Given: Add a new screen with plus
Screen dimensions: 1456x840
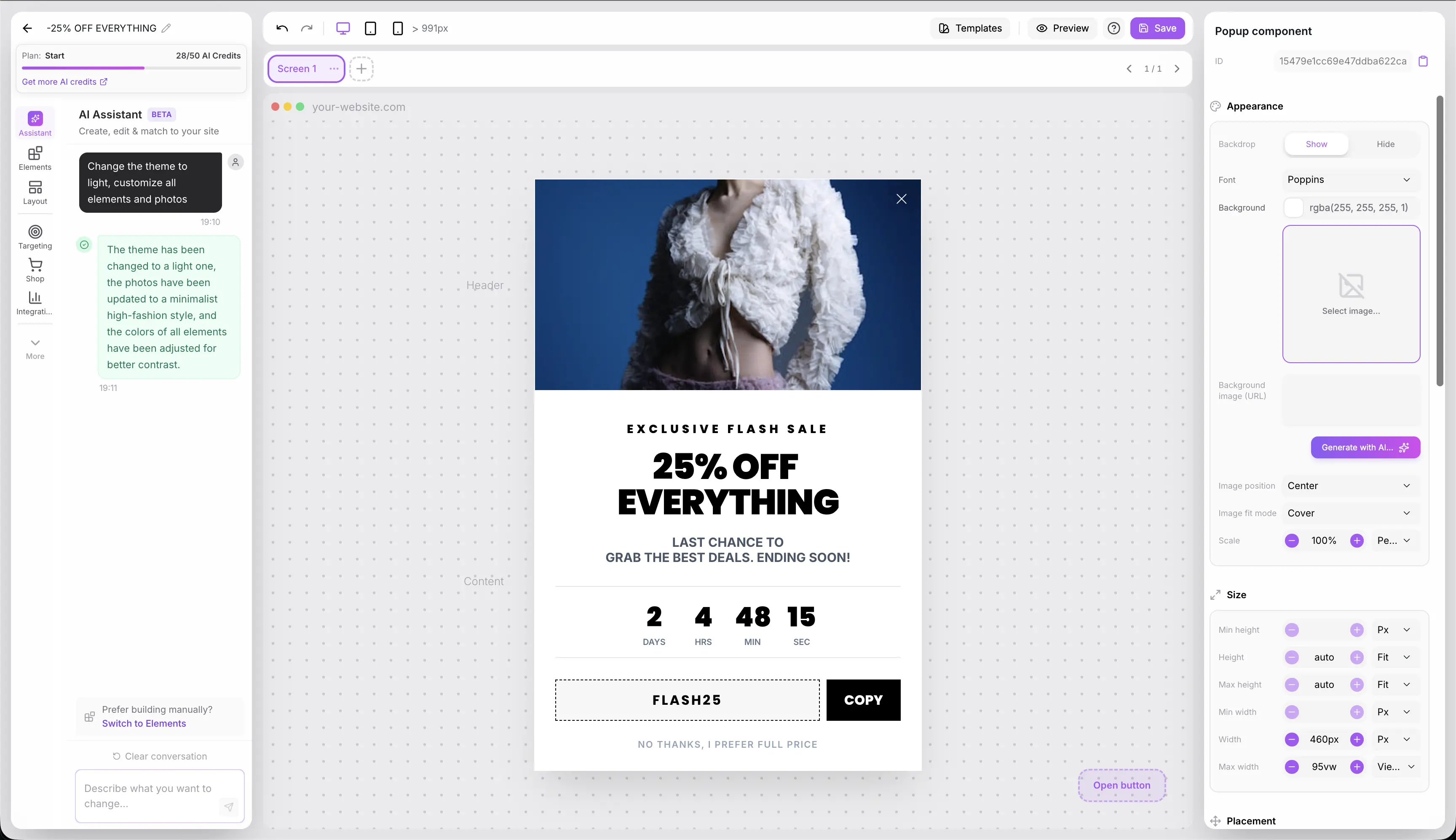Looking at the screenshot, I should tap(361, 69).
